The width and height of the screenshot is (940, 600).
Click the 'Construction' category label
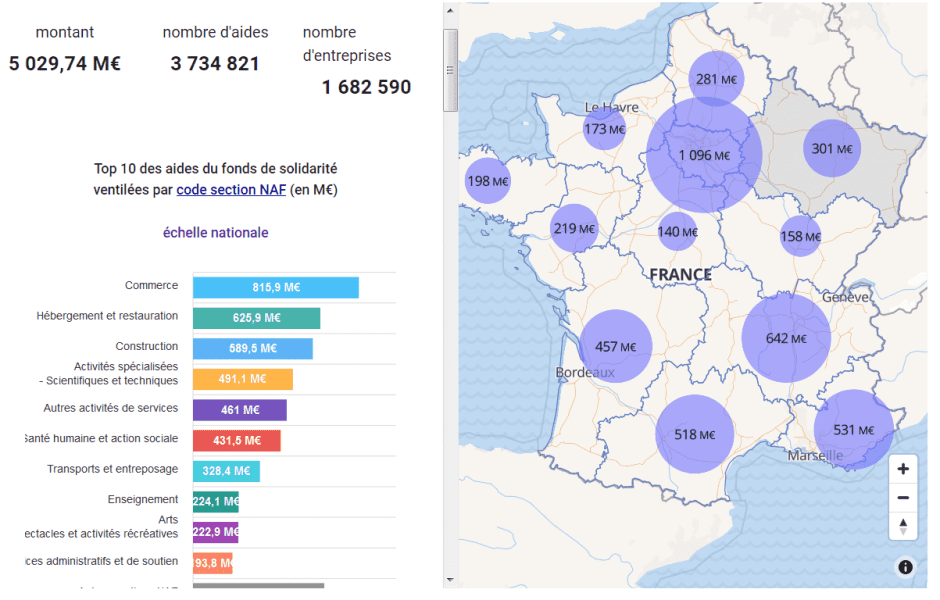click(147, 346)
